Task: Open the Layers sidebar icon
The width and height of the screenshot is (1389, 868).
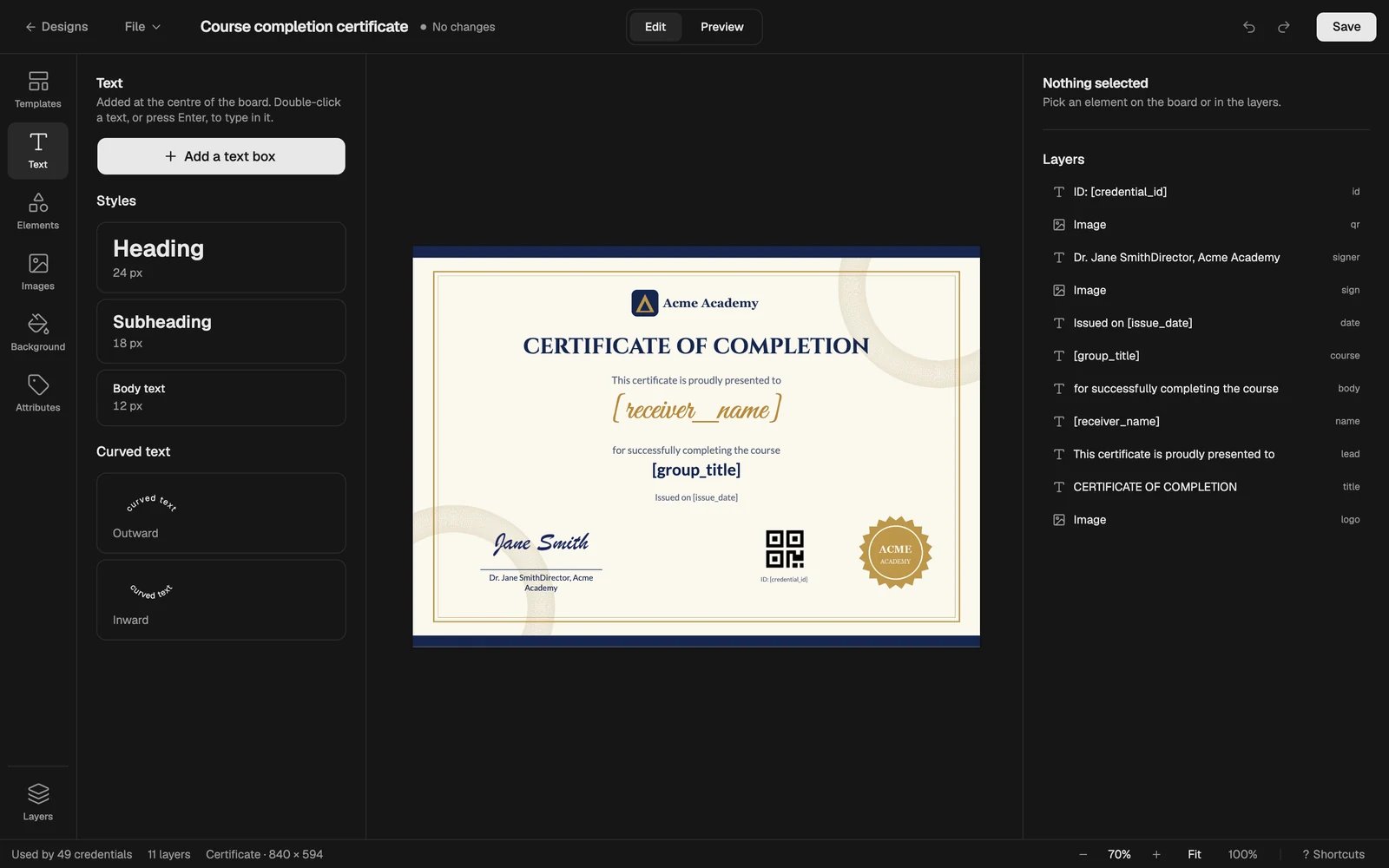Action: pyautogui.click(x=38, y=802)
